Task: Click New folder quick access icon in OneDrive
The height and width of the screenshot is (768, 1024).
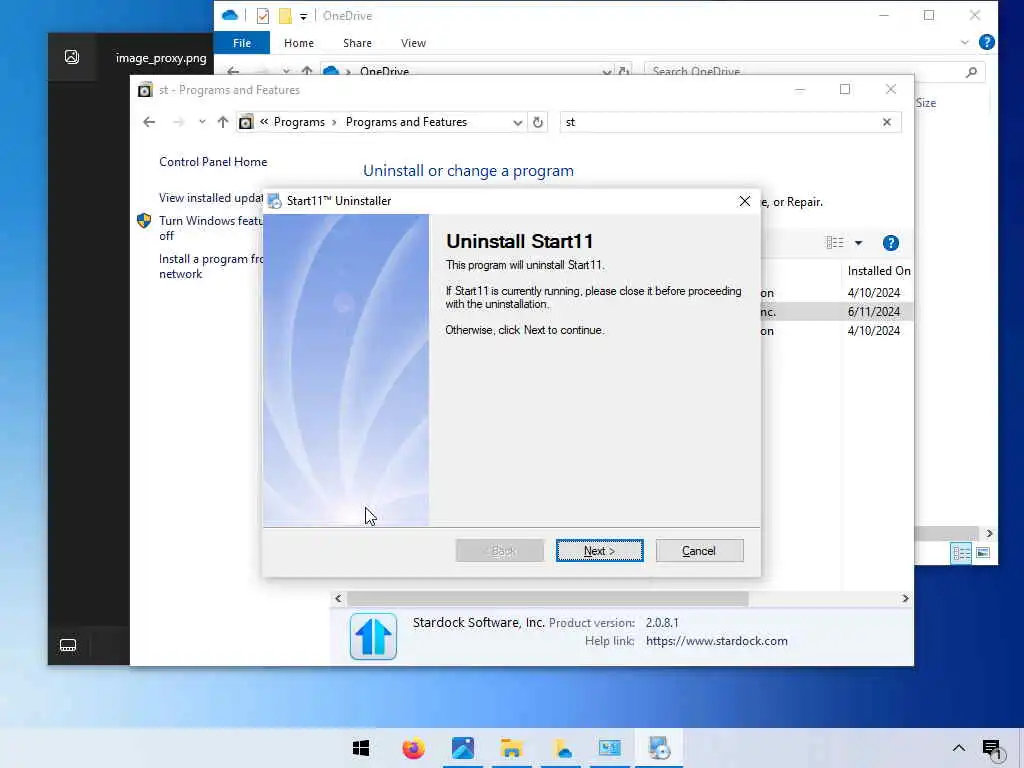Action: pos(285,16)
